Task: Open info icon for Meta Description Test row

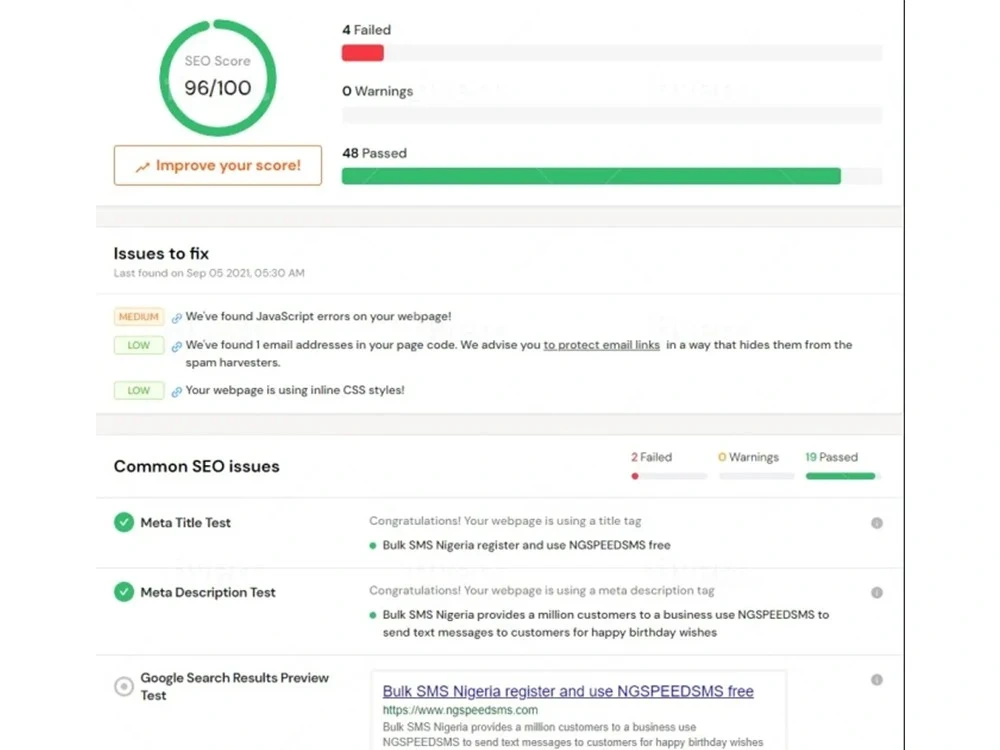Action: [877, 592]
